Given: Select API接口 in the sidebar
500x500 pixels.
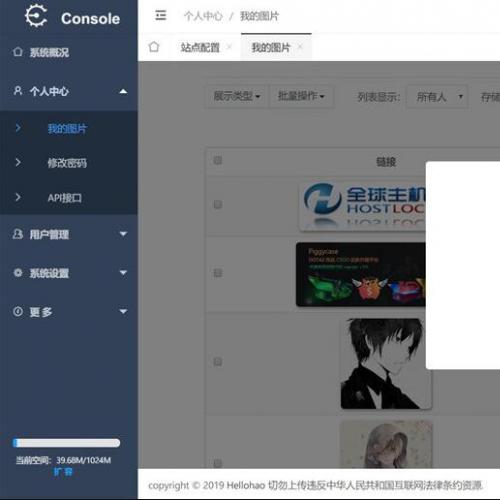Looking at the screenshot, I should click(64, 198).
